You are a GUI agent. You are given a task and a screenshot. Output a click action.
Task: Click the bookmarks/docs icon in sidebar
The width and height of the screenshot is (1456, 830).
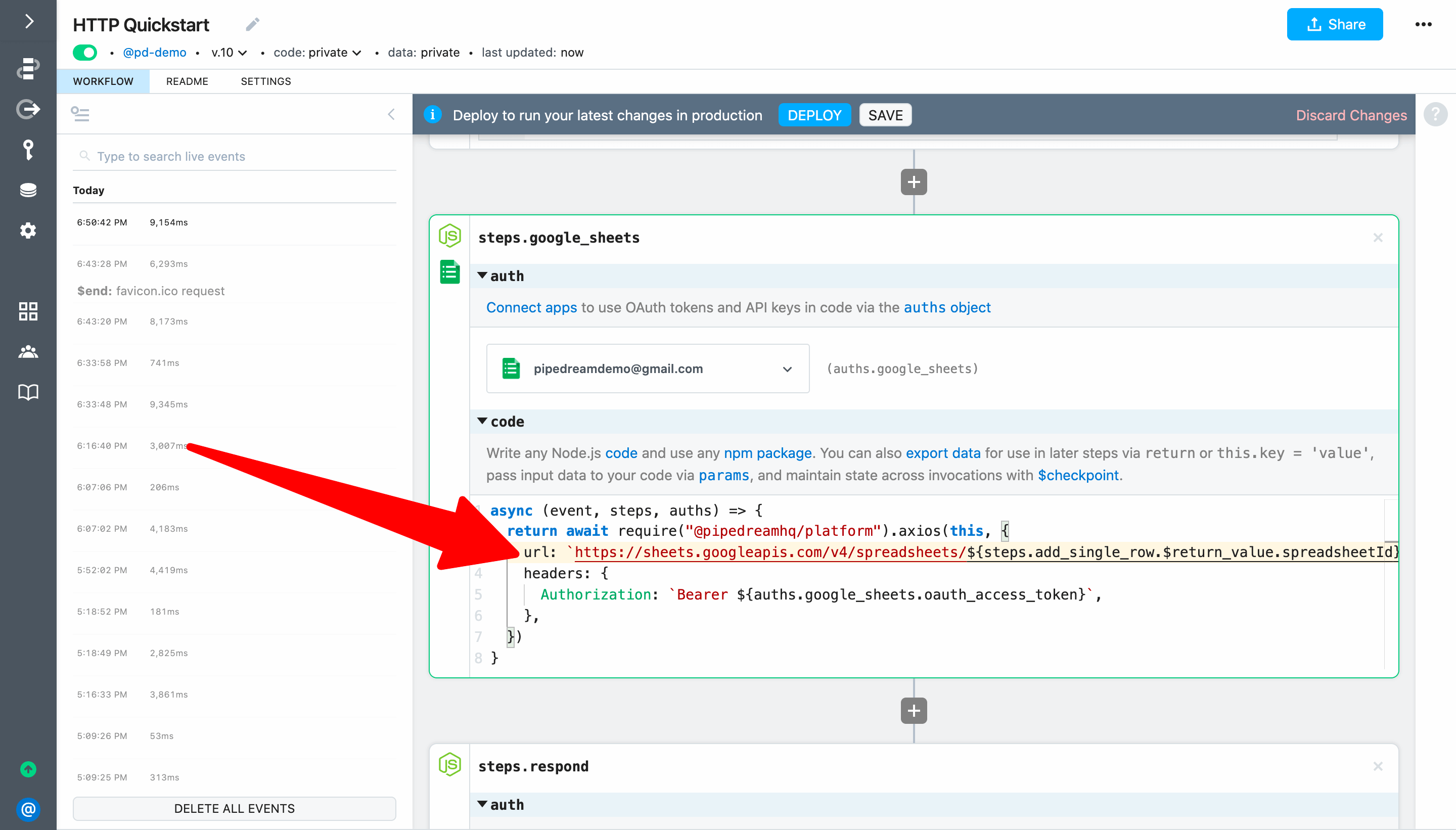tap(28, 392)
